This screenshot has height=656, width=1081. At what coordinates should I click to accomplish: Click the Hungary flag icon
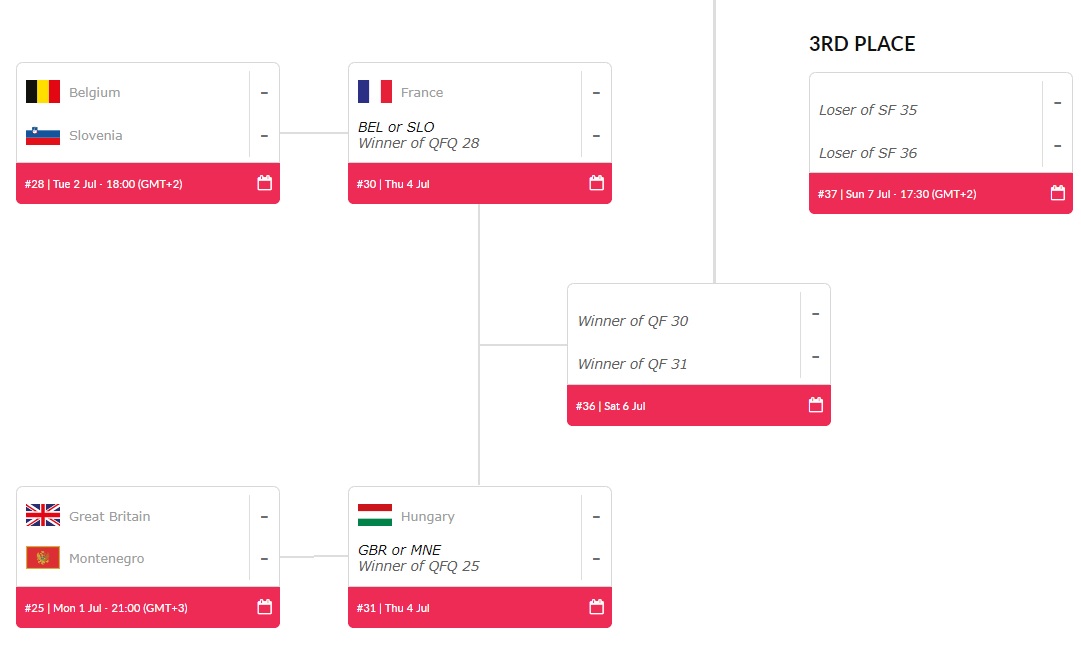click(x=375, y=515)
